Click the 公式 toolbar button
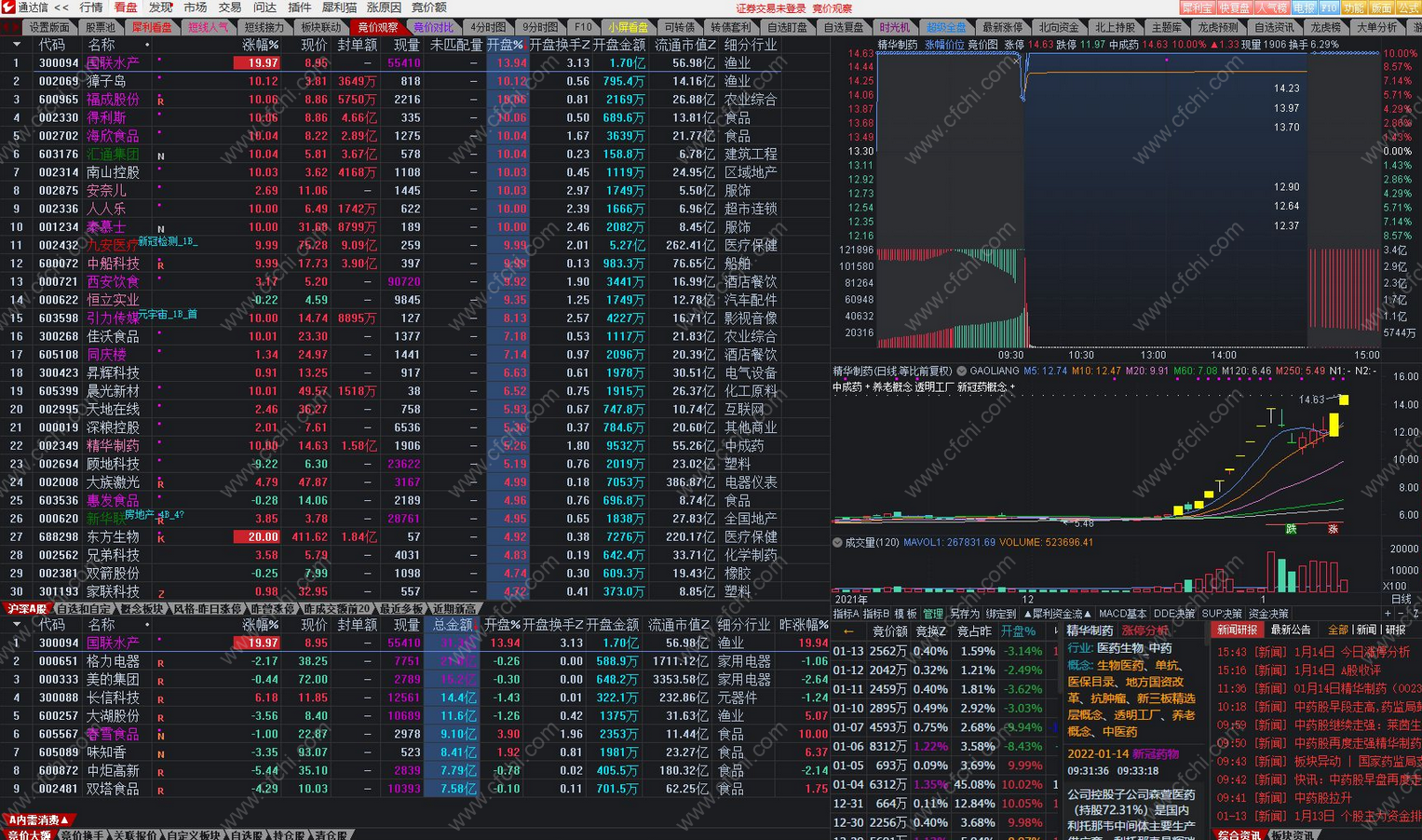Image resolution: width=1422 pixels, height=840 pixels. [x=1408, y=7]
